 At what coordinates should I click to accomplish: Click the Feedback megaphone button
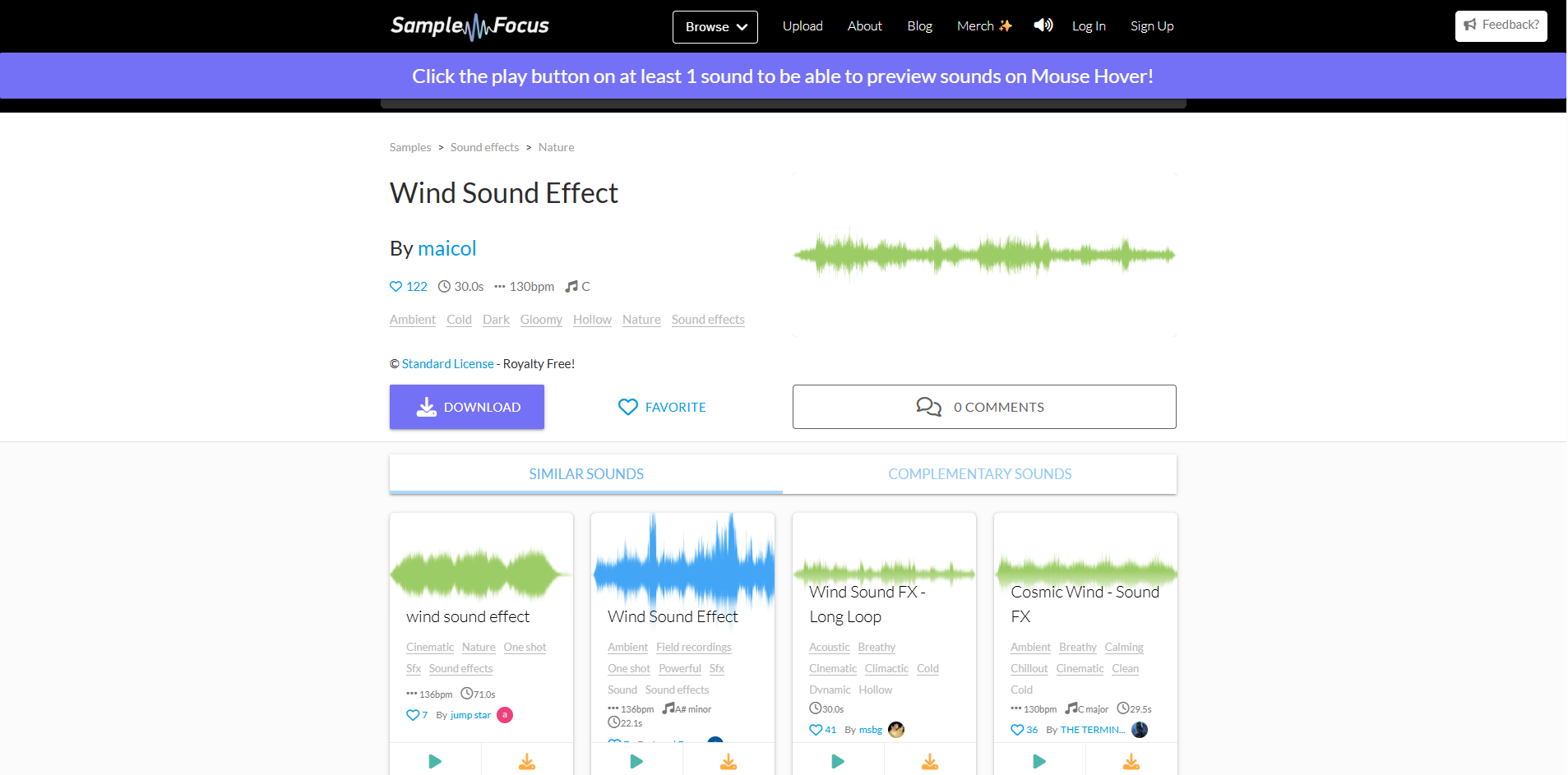point(1500,25)
